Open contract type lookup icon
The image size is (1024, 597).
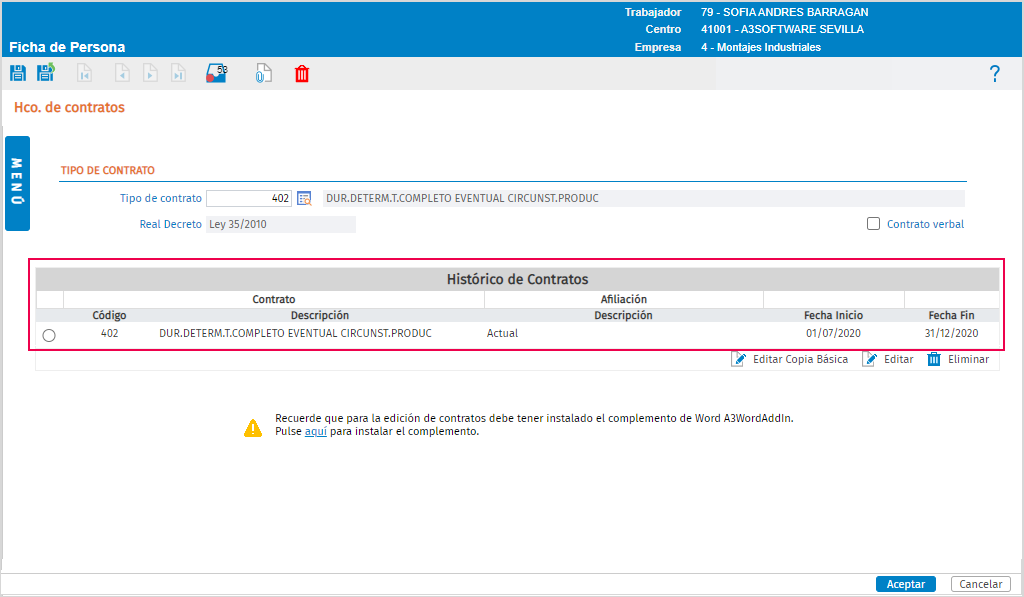click(x=304, y=199)
